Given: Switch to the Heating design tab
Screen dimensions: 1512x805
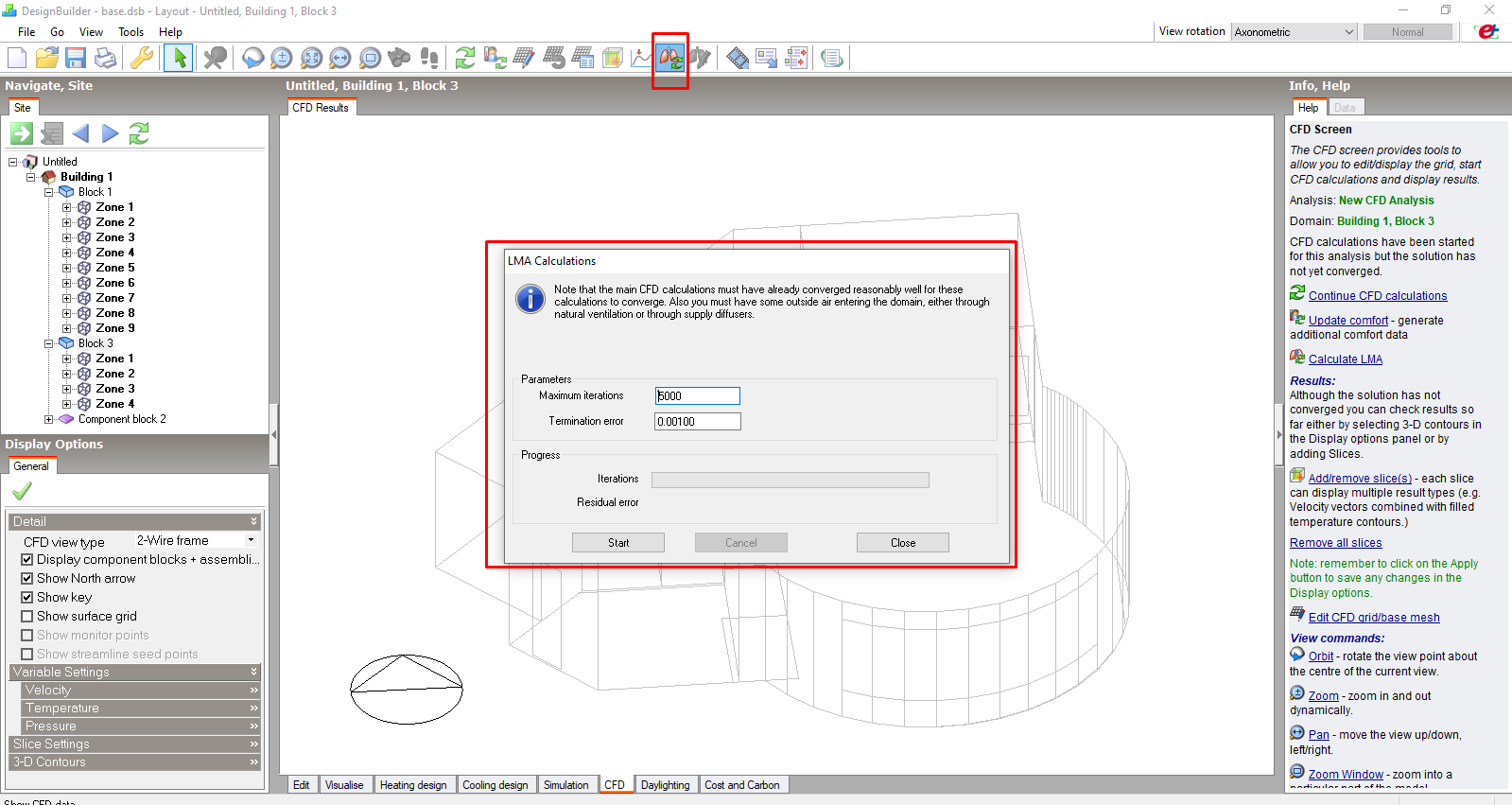Looking at the screenshot, I should coord(413,785).
